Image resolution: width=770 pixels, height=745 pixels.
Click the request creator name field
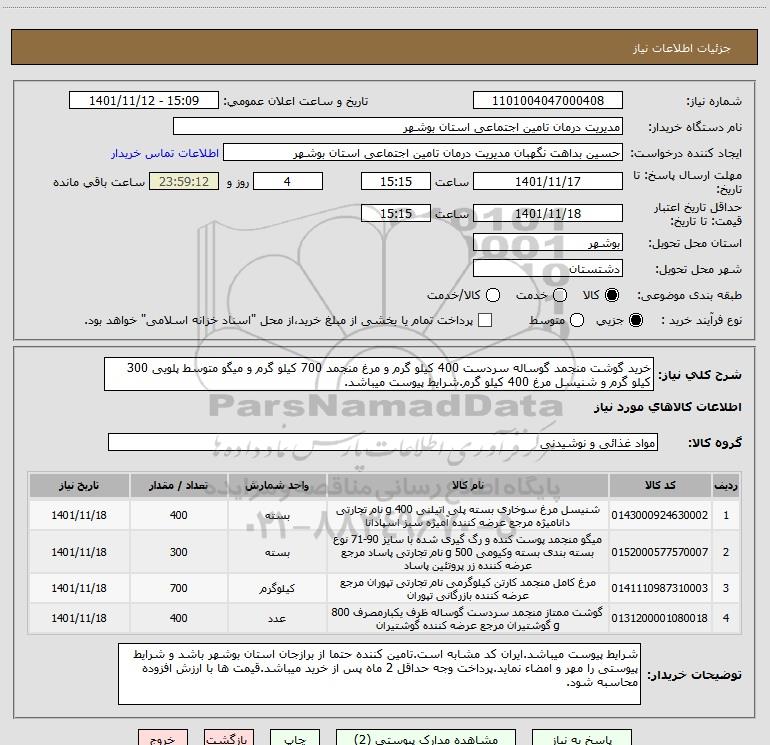(423, 153)
